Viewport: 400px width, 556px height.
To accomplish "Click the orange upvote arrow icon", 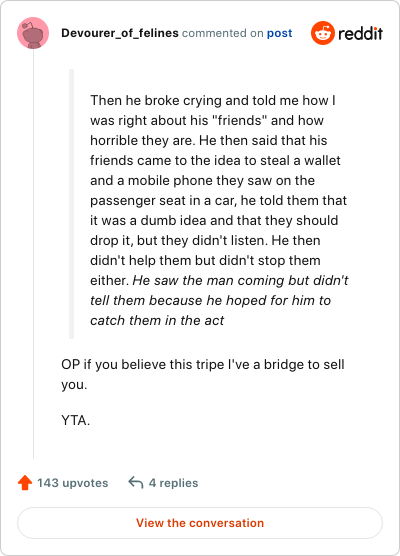I will [x=25, y=483].
